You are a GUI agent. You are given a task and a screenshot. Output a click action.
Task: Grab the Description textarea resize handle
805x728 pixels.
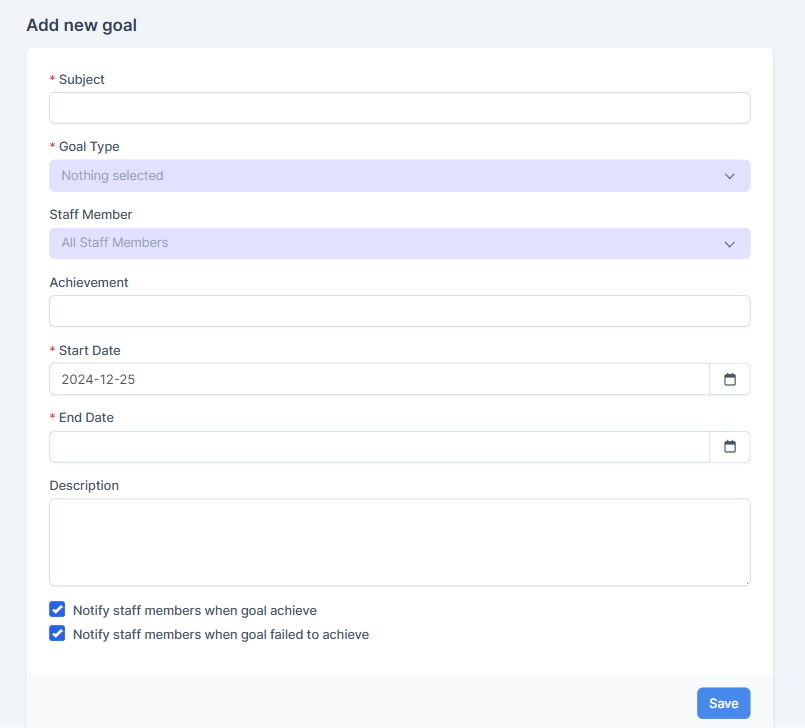pyautogui.click(x=746, y=581)
